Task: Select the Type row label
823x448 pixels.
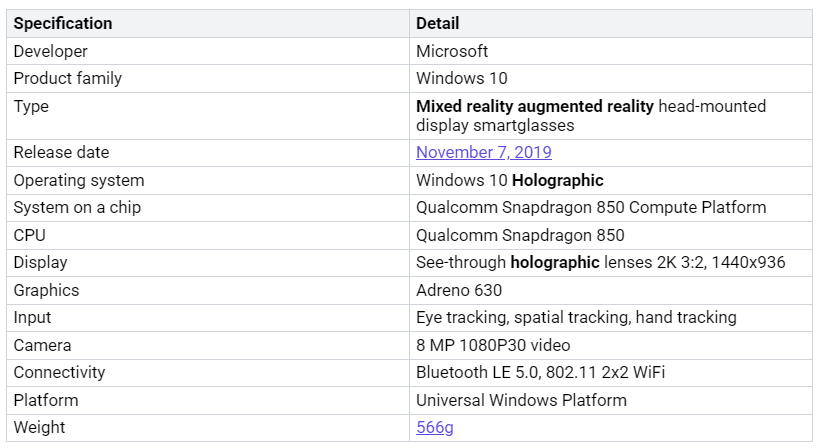Action: pos(31,106)
